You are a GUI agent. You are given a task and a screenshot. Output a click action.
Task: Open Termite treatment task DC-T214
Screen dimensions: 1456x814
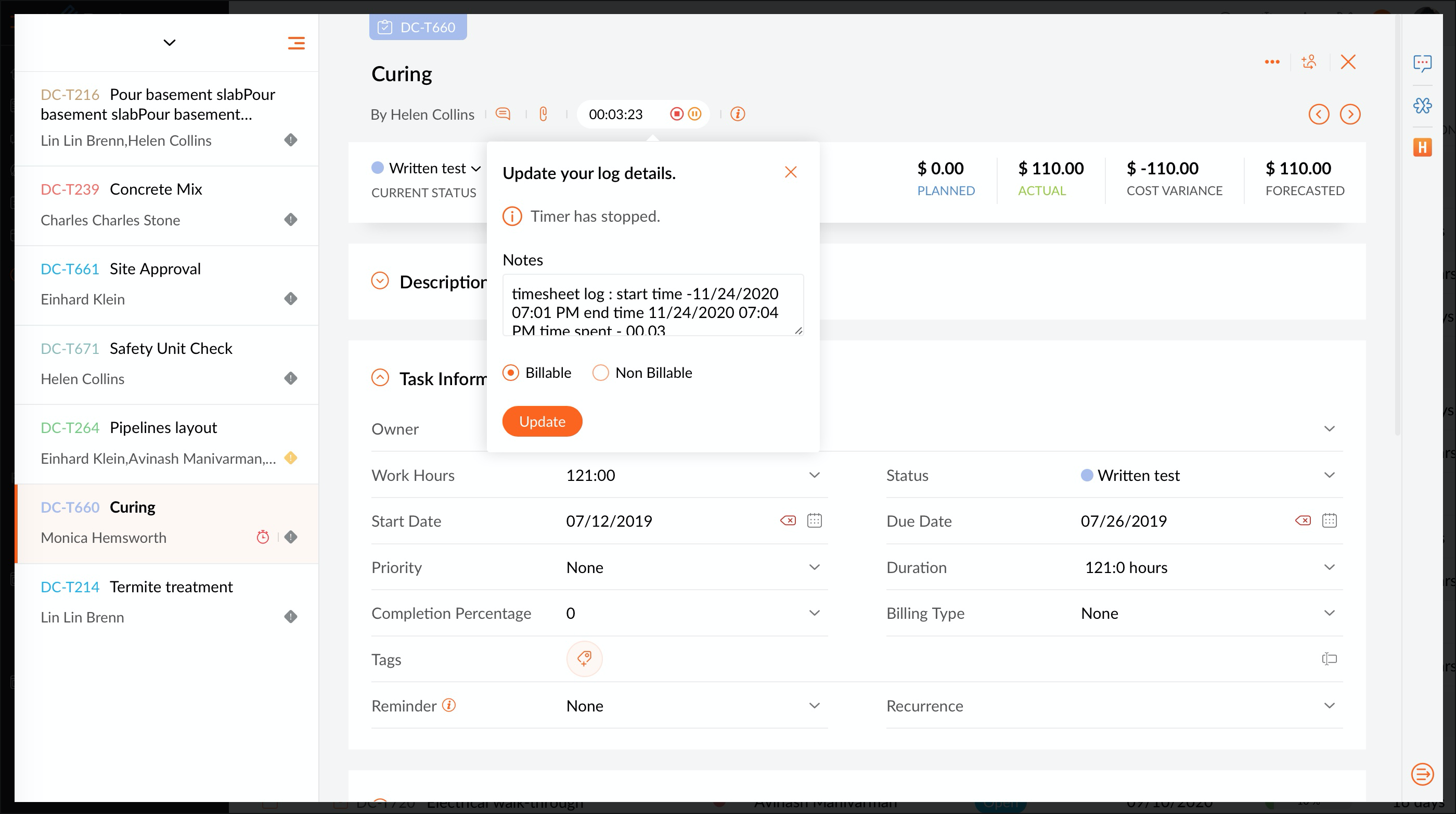pyautogui.click(x=171, y=587)
